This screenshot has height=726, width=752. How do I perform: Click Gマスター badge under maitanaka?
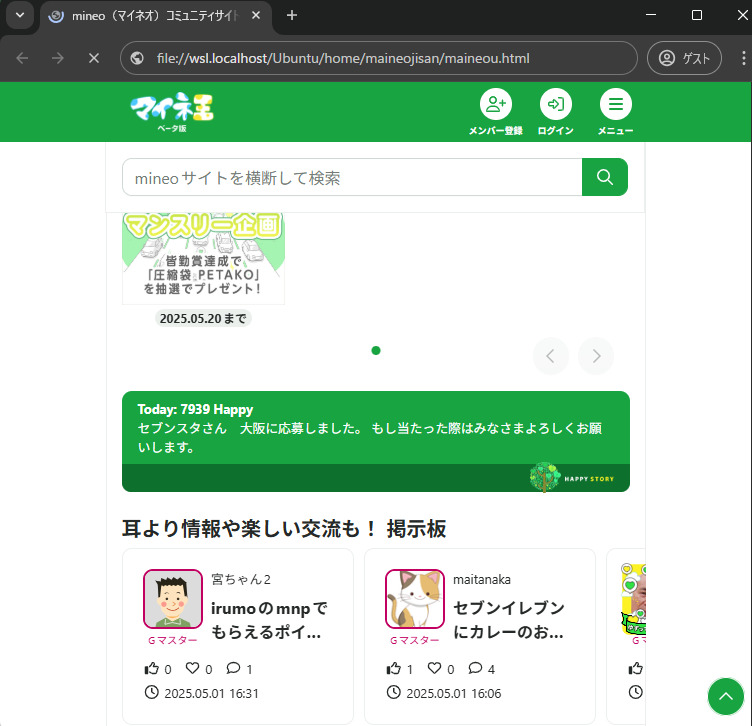point(415,640)
